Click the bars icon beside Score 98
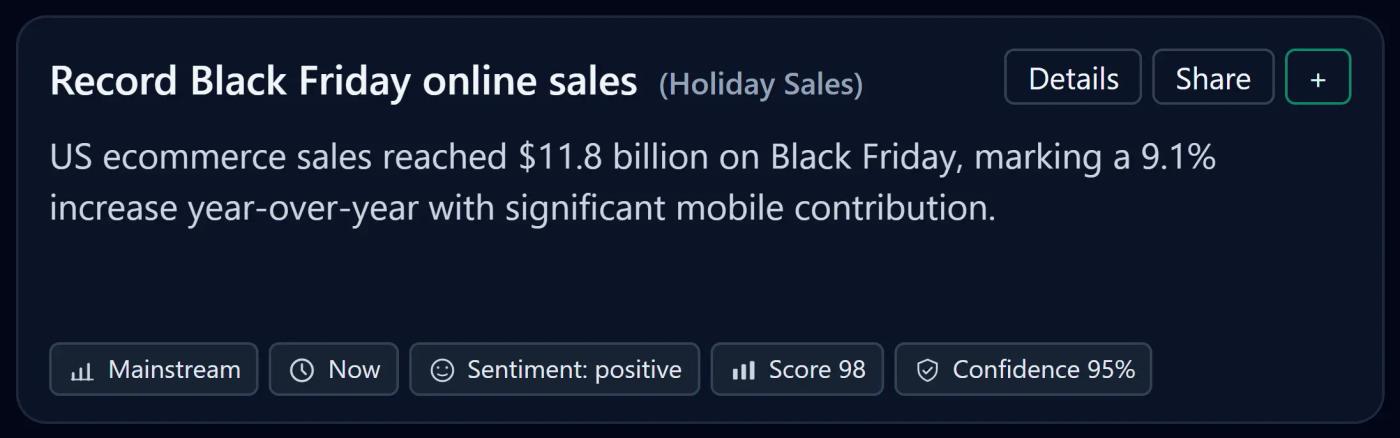Screen dimensions: 1400x438 [x=743, y=371]
